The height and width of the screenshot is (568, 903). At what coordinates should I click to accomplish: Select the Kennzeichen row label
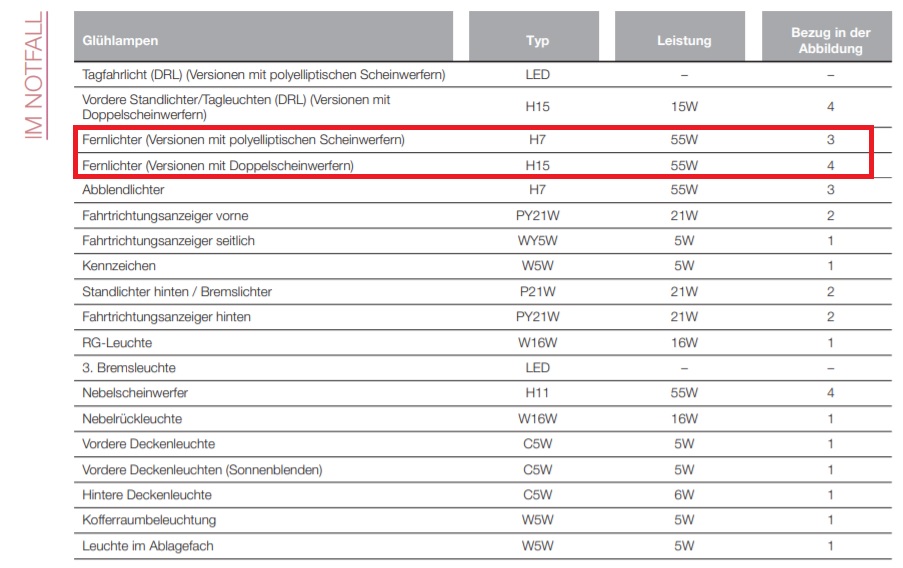[119, 266]
